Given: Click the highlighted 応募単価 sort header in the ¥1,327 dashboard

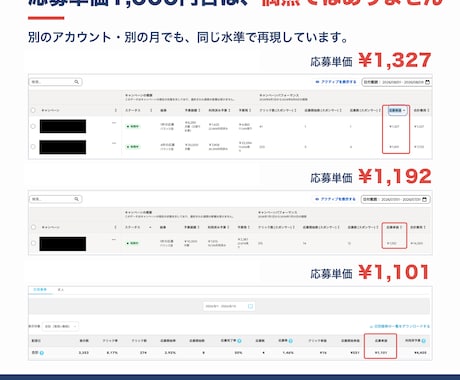Looking at the screenshot, I should tap(397, 110).
